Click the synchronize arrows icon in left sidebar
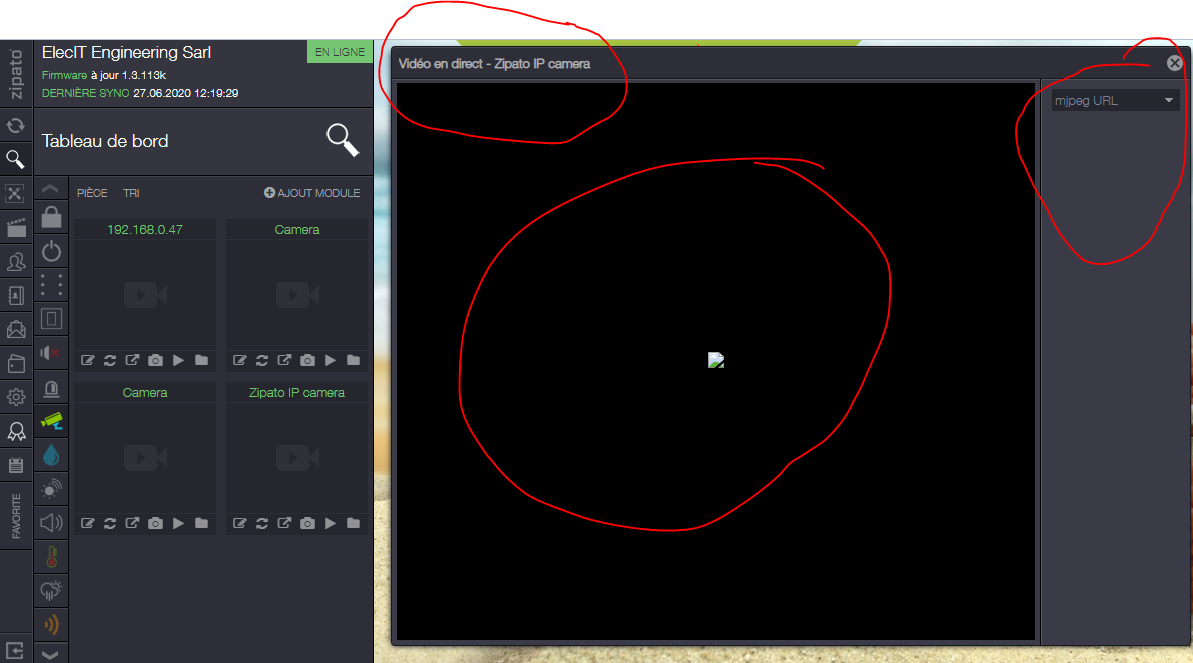This screenshot has height=663, width=1193. [x=16, y=125]
